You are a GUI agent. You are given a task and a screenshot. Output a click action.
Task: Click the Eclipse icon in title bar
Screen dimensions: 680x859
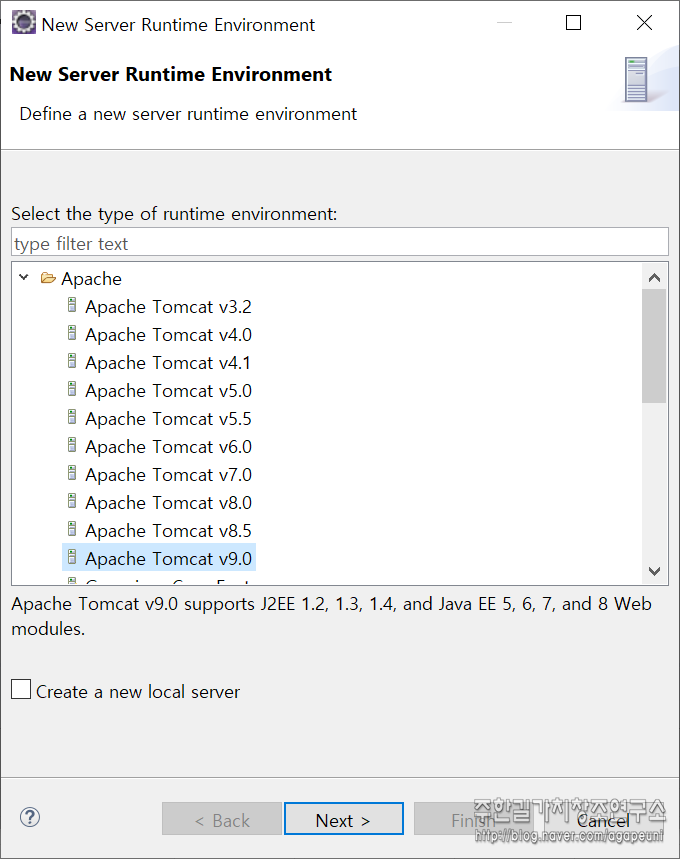[x=24, y=23]
